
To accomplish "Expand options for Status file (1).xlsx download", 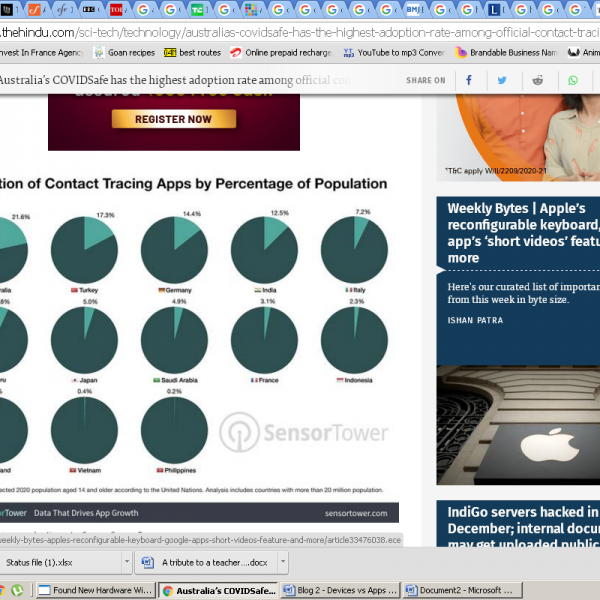I will [x=127, y=562].
